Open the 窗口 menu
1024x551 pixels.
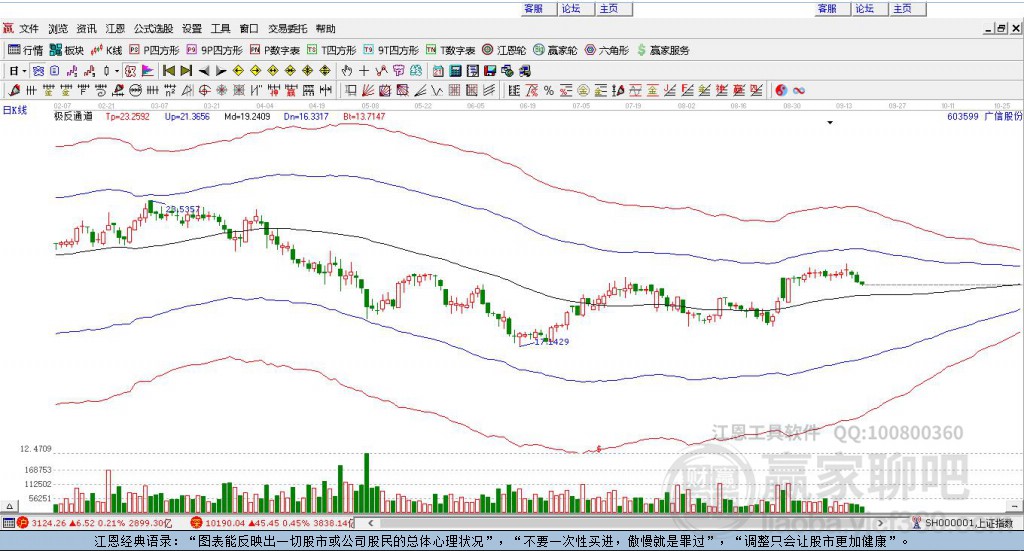(249, 29)
